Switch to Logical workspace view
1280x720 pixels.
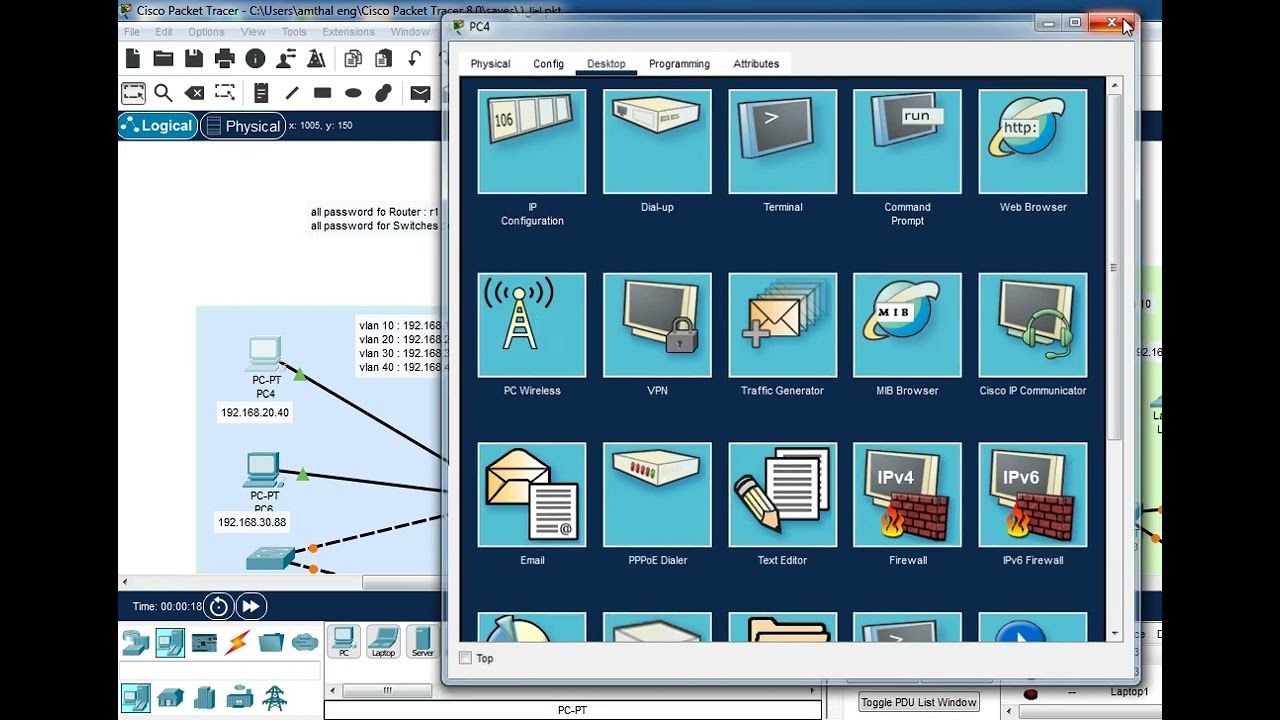157,125
